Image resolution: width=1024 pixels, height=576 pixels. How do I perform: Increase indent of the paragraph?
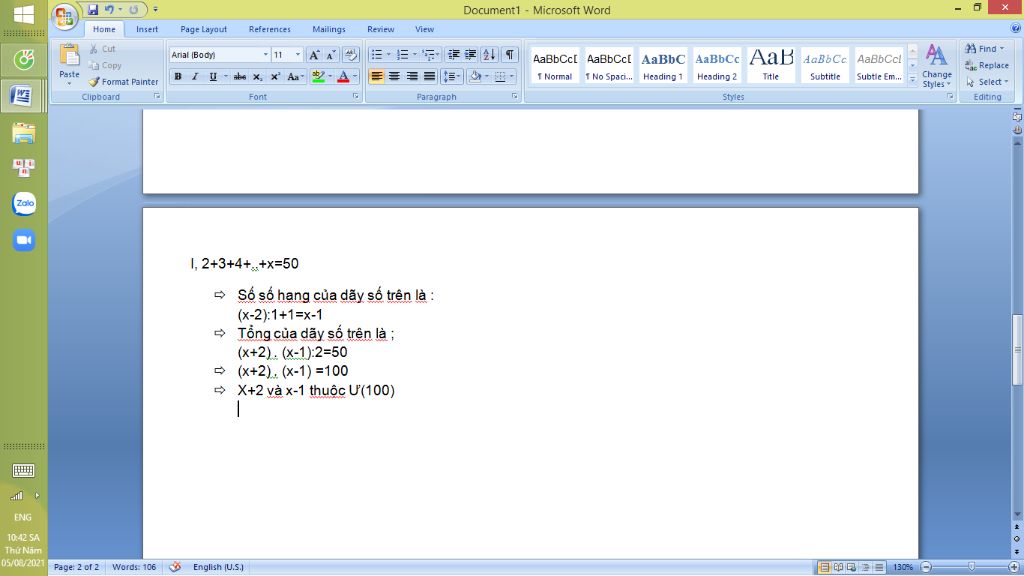point(470,55)
